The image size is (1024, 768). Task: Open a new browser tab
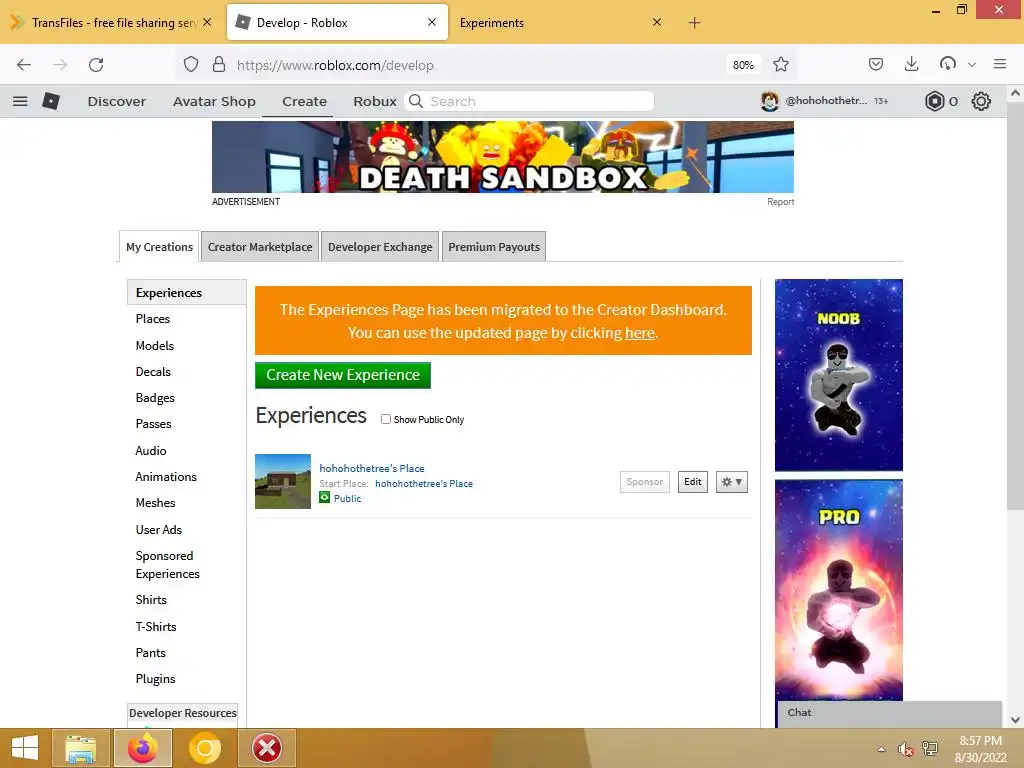694,23
